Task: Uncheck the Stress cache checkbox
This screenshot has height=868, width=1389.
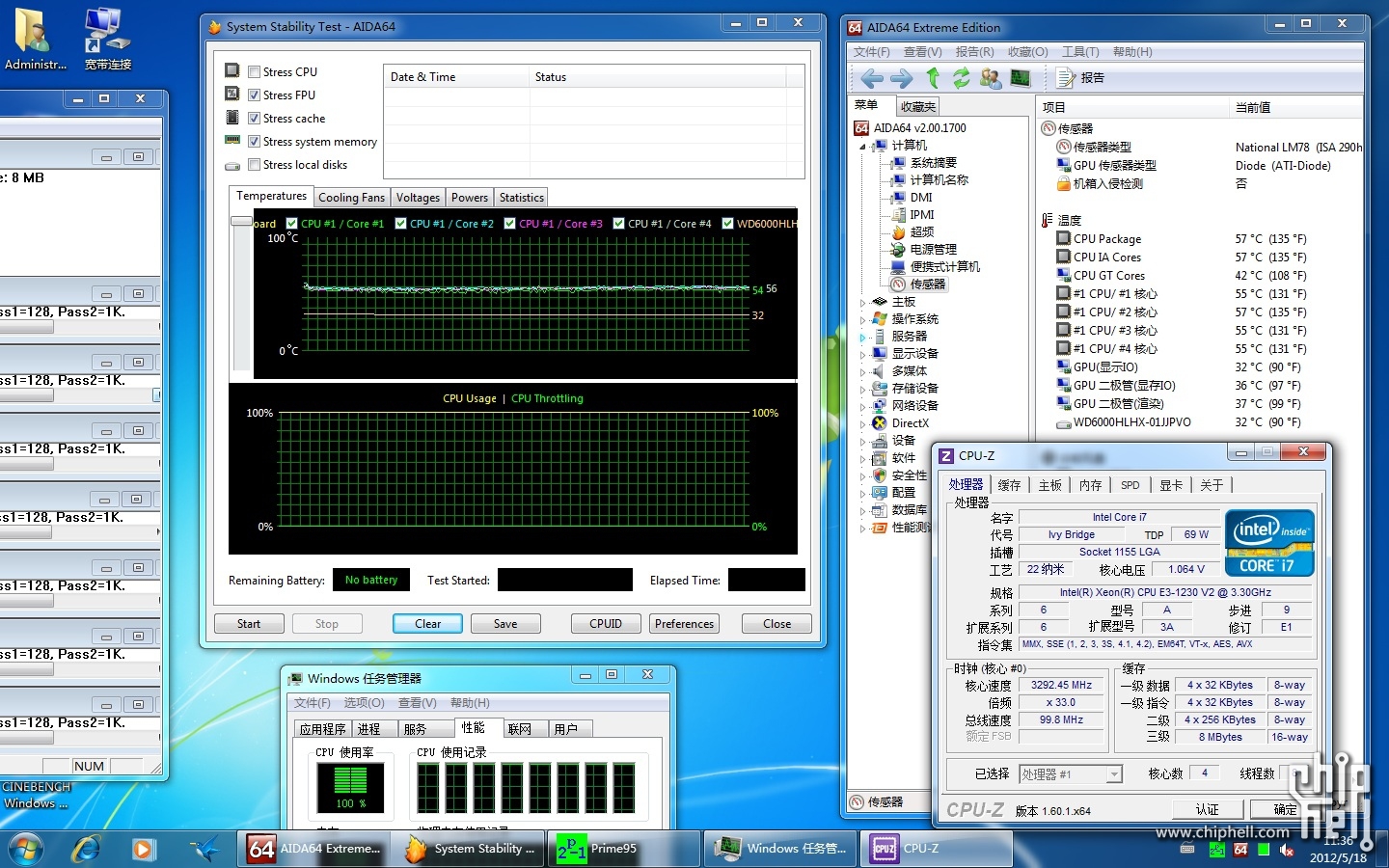Action: [x=255, y=119]
